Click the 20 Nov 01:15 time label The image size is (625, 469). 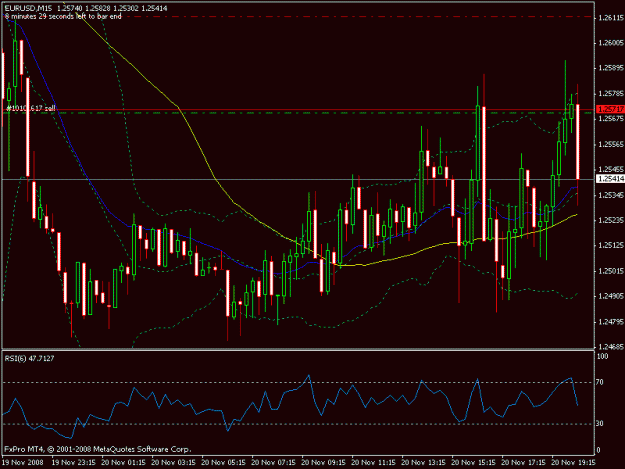point(123,463)
